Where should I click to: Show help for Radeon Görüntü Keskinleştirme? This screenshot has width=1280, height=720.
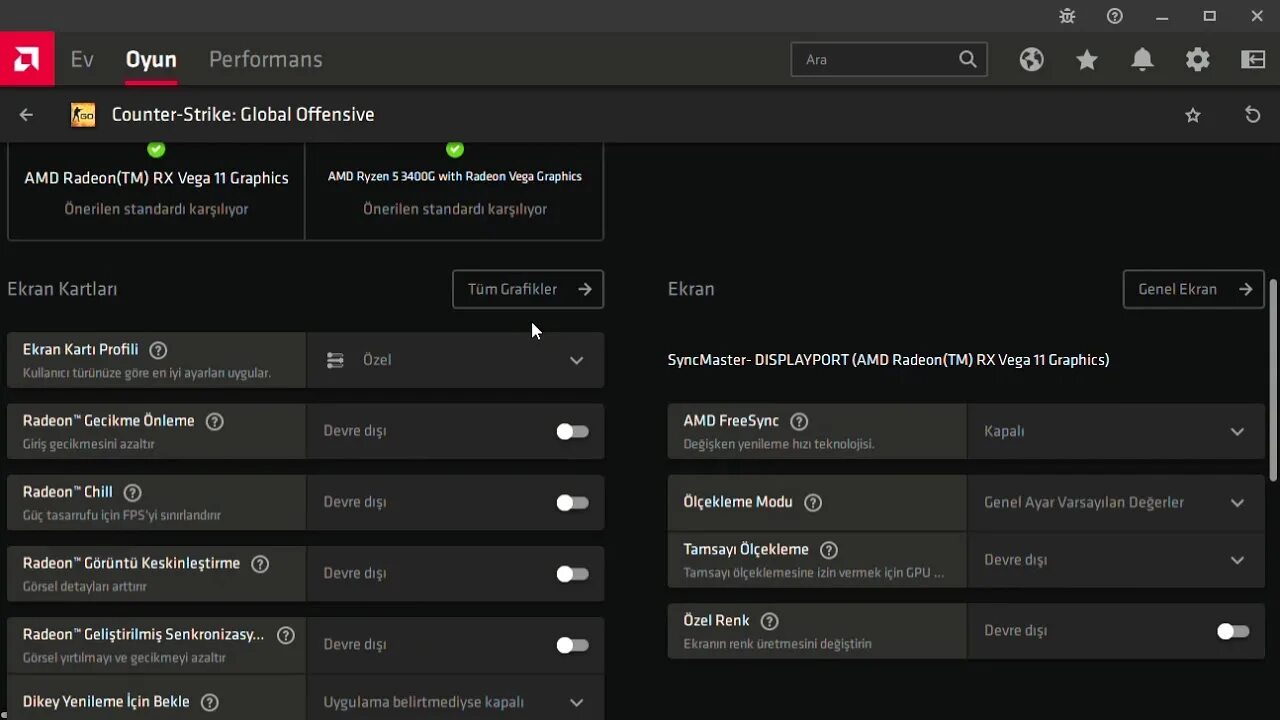[260, 564]
